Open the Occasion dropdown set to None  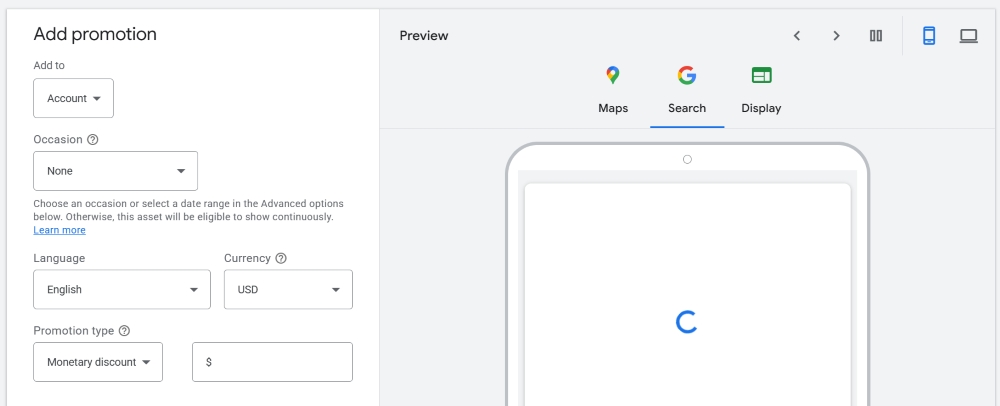115,171
